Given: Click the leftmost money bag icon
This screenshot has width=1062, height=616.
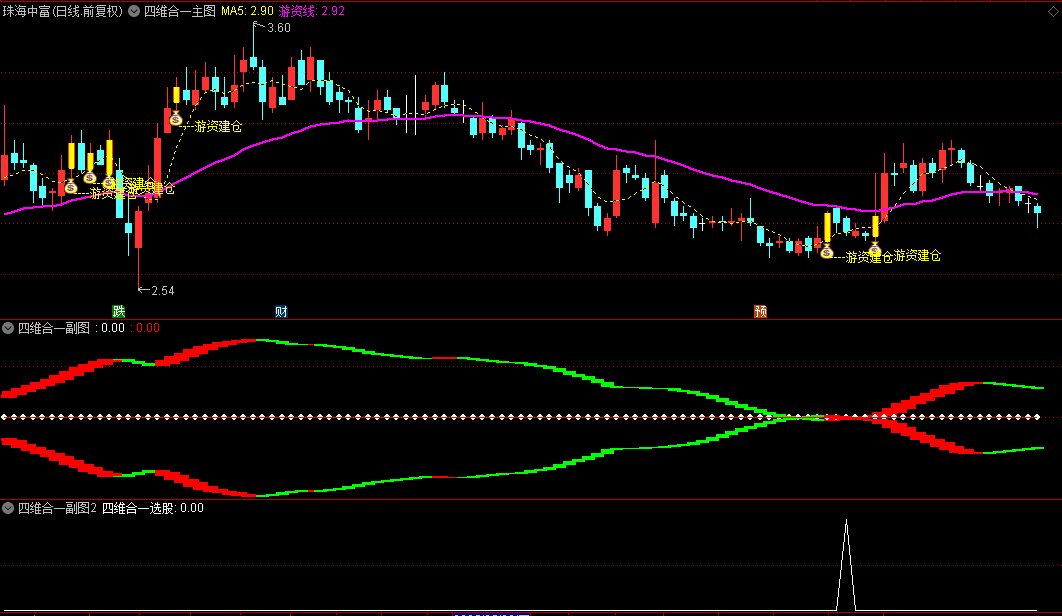Looking at the screenshot, I should point(71,186).
